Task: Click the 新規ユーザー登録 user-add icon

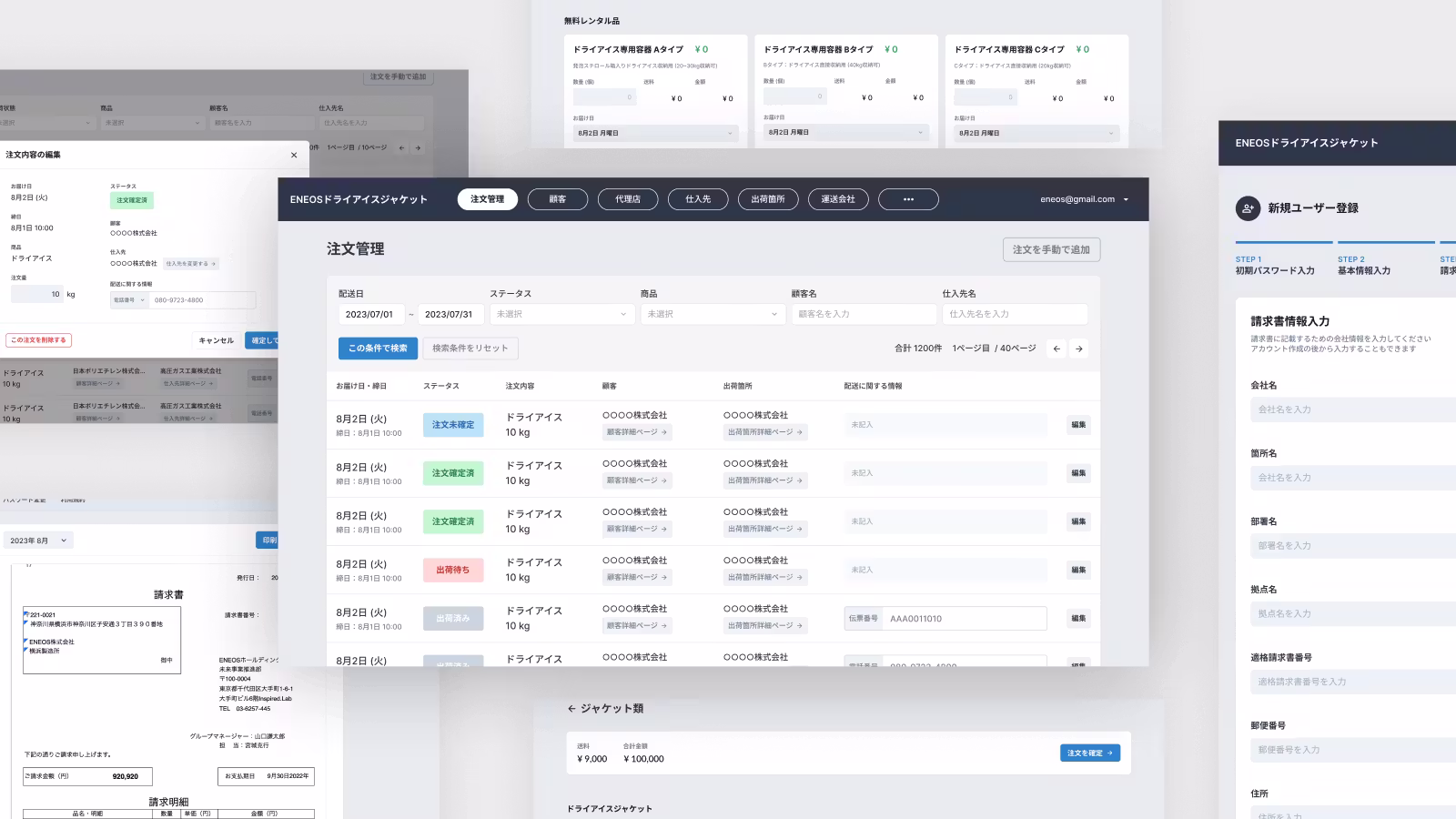Action: click(x=1248, y=208)
